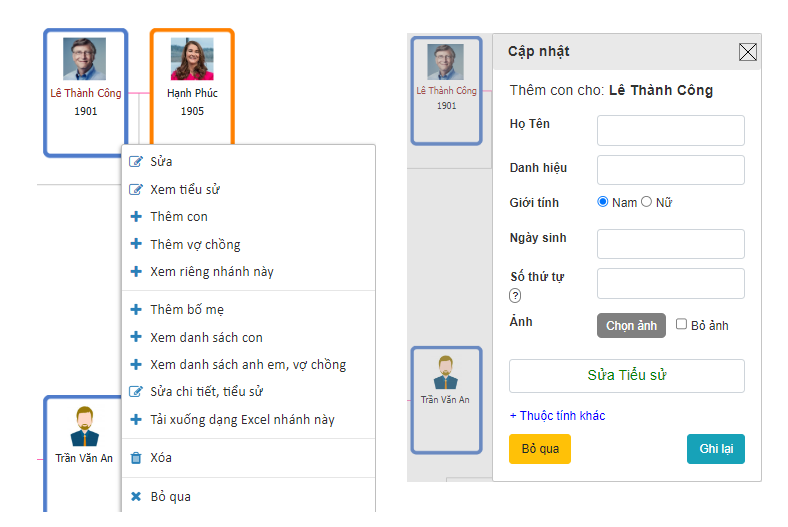Screen dimensions: 788x527
Task: Tick the Bỏ ảnh checkbox
Action: click(681, 324)
